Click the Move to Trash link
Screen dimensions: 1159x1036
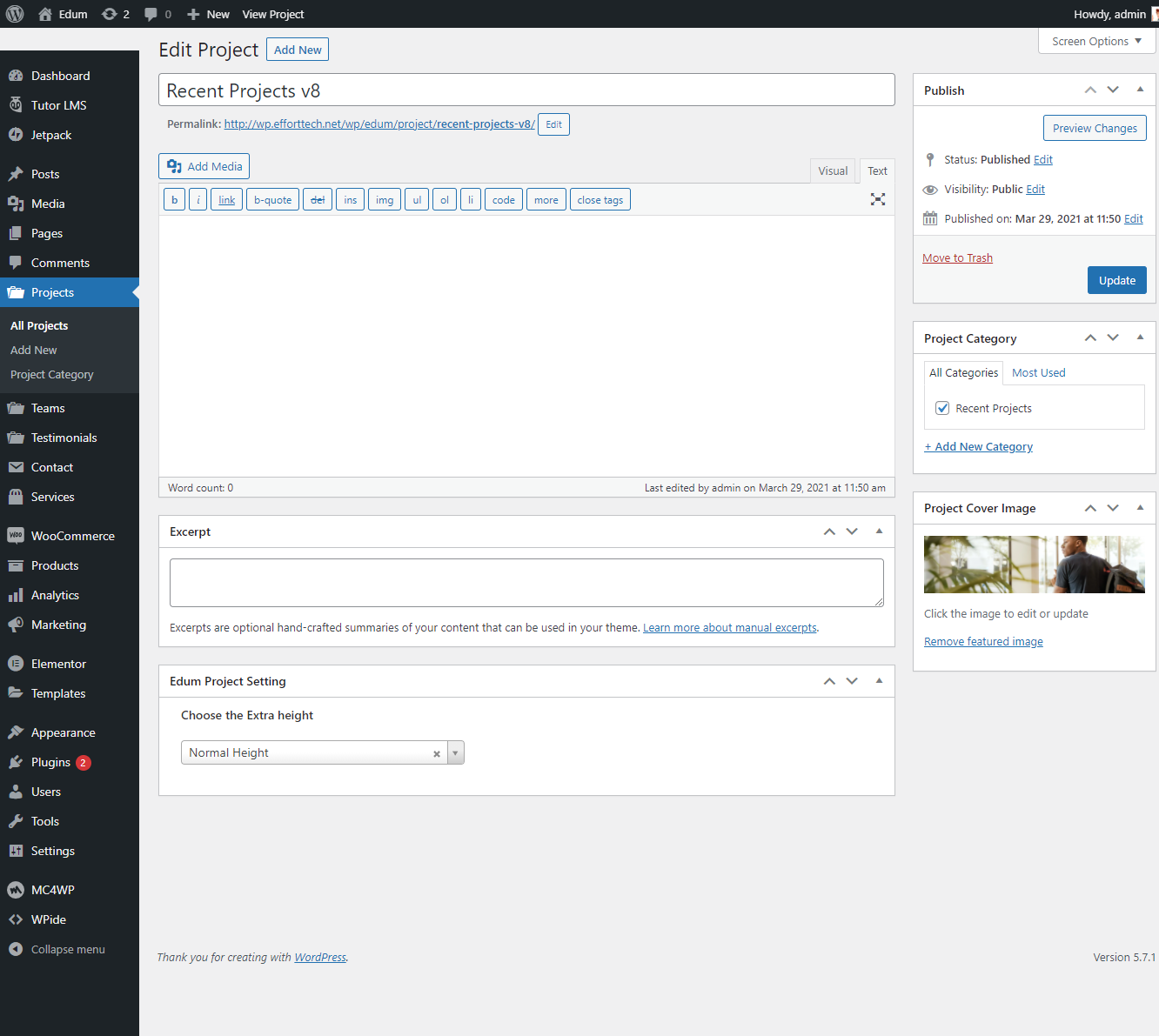point(957,257)
